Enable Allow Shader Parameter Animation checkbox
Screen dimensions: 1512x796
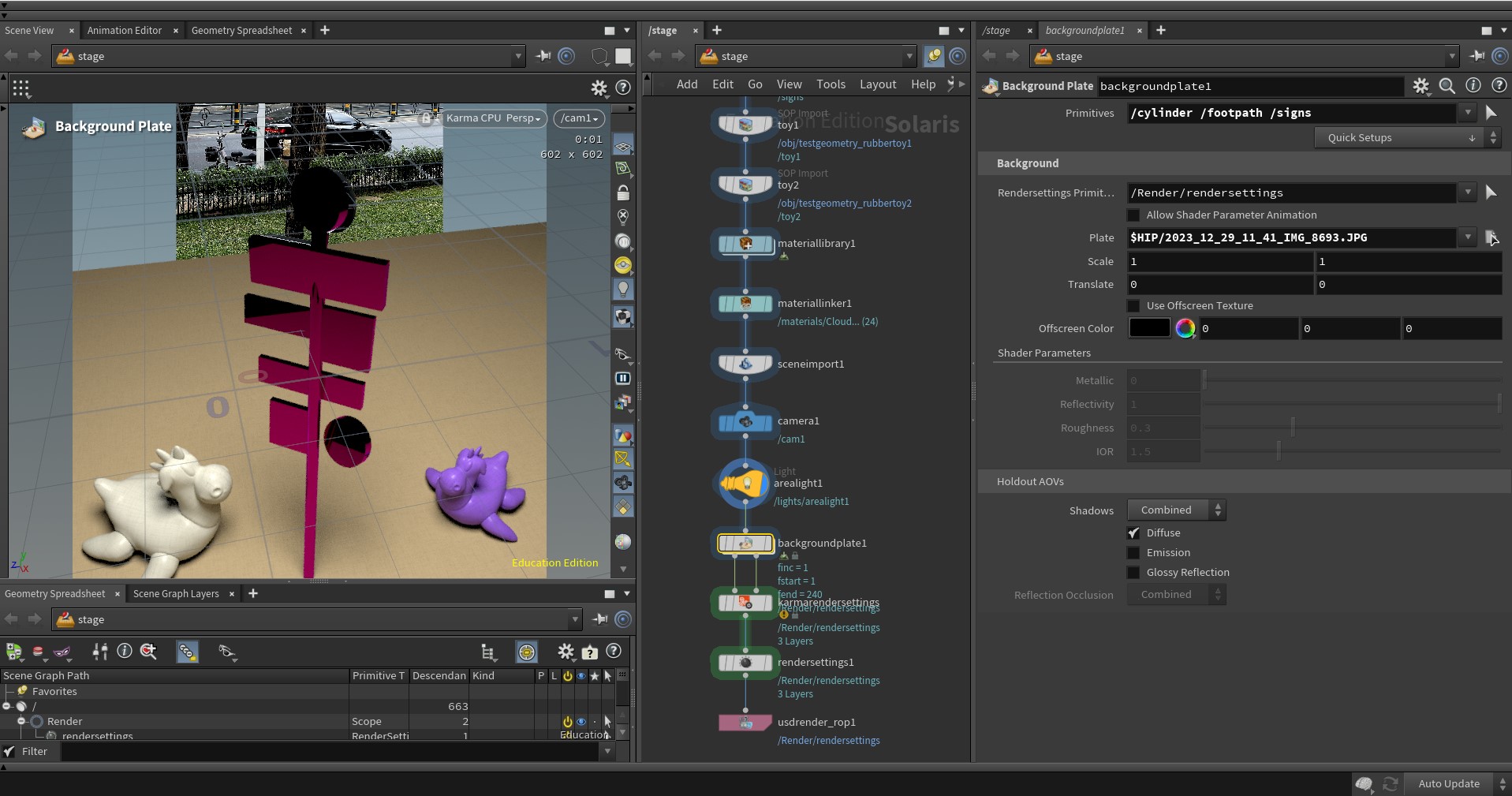1133,215
